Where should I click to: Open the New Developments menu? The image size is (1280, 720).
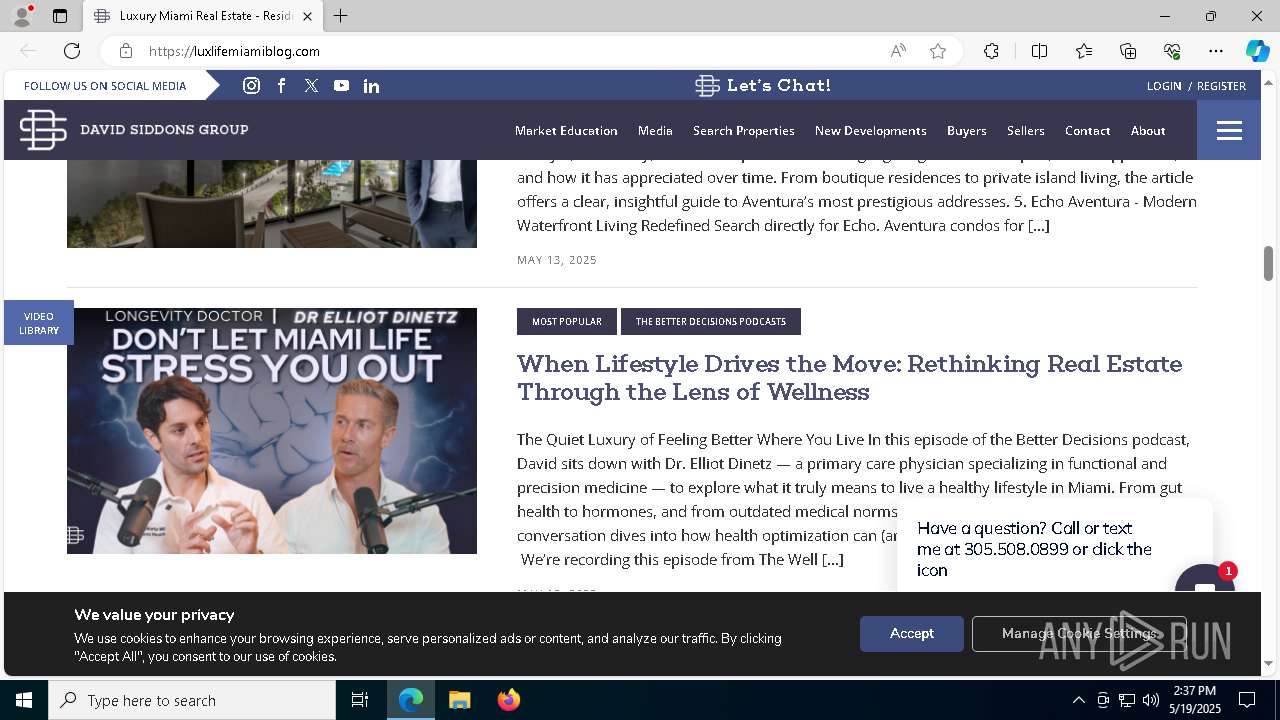(x=871, y=131)
